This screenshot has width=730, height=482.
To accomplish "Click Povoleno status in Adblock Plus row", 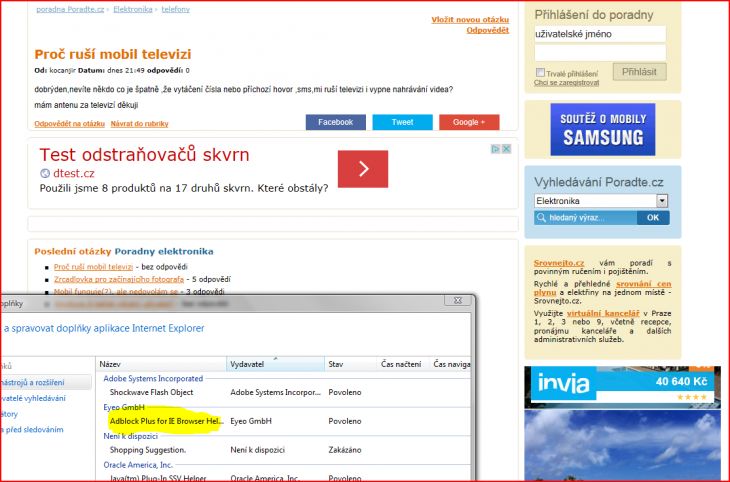I will point(345,421).
